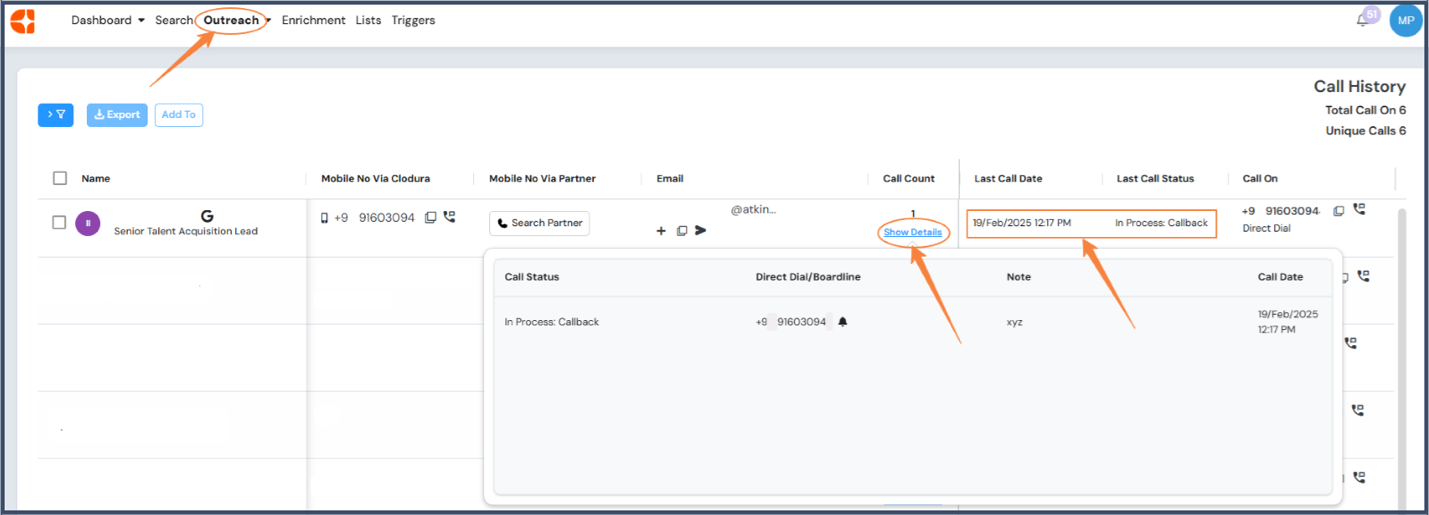1429x515 pixels.
Task: Open the Triggers menu item
Action: (x=413, y=20)
